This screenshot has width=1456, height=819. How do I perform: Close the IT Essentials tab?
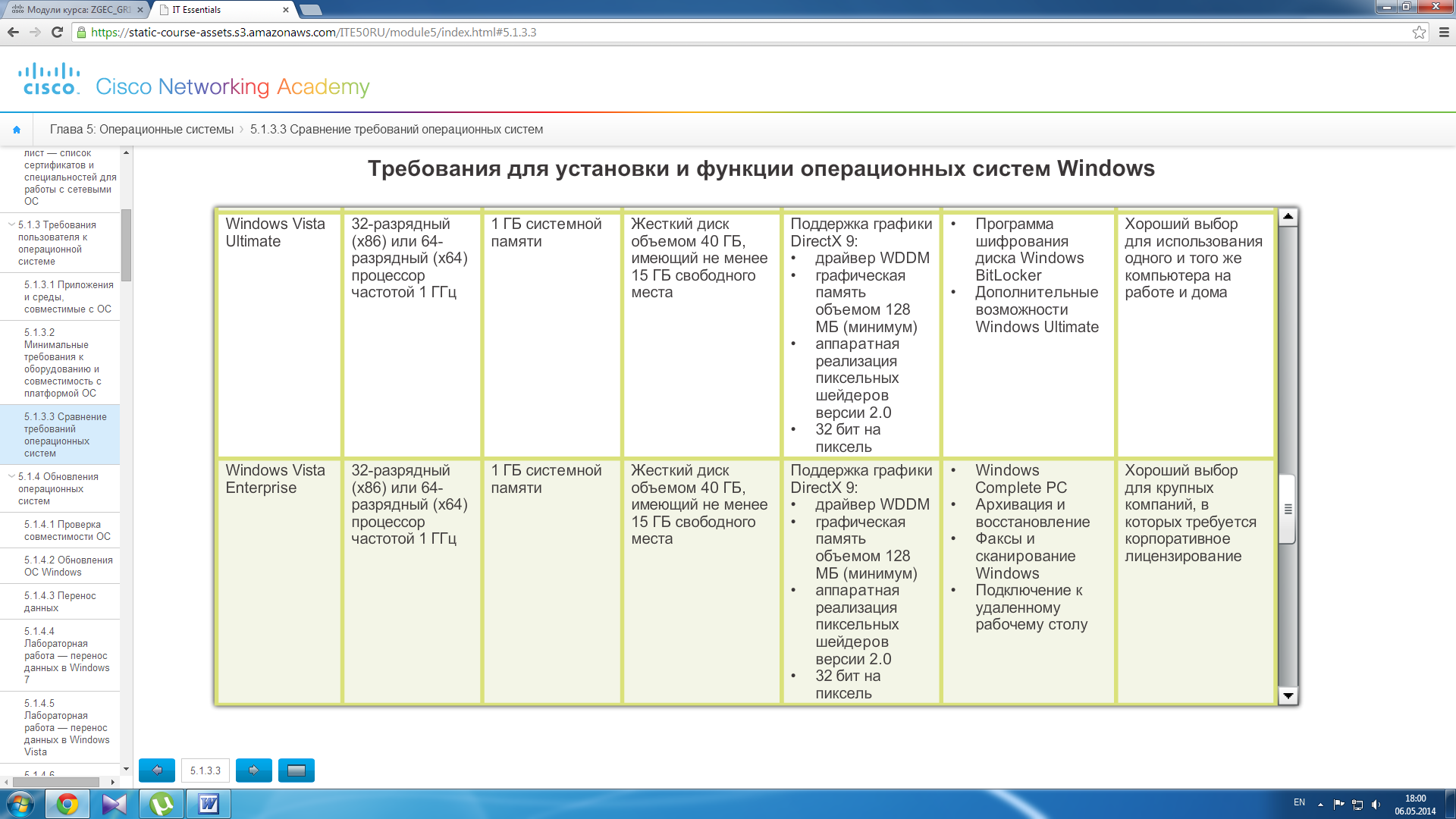(286, 10)
